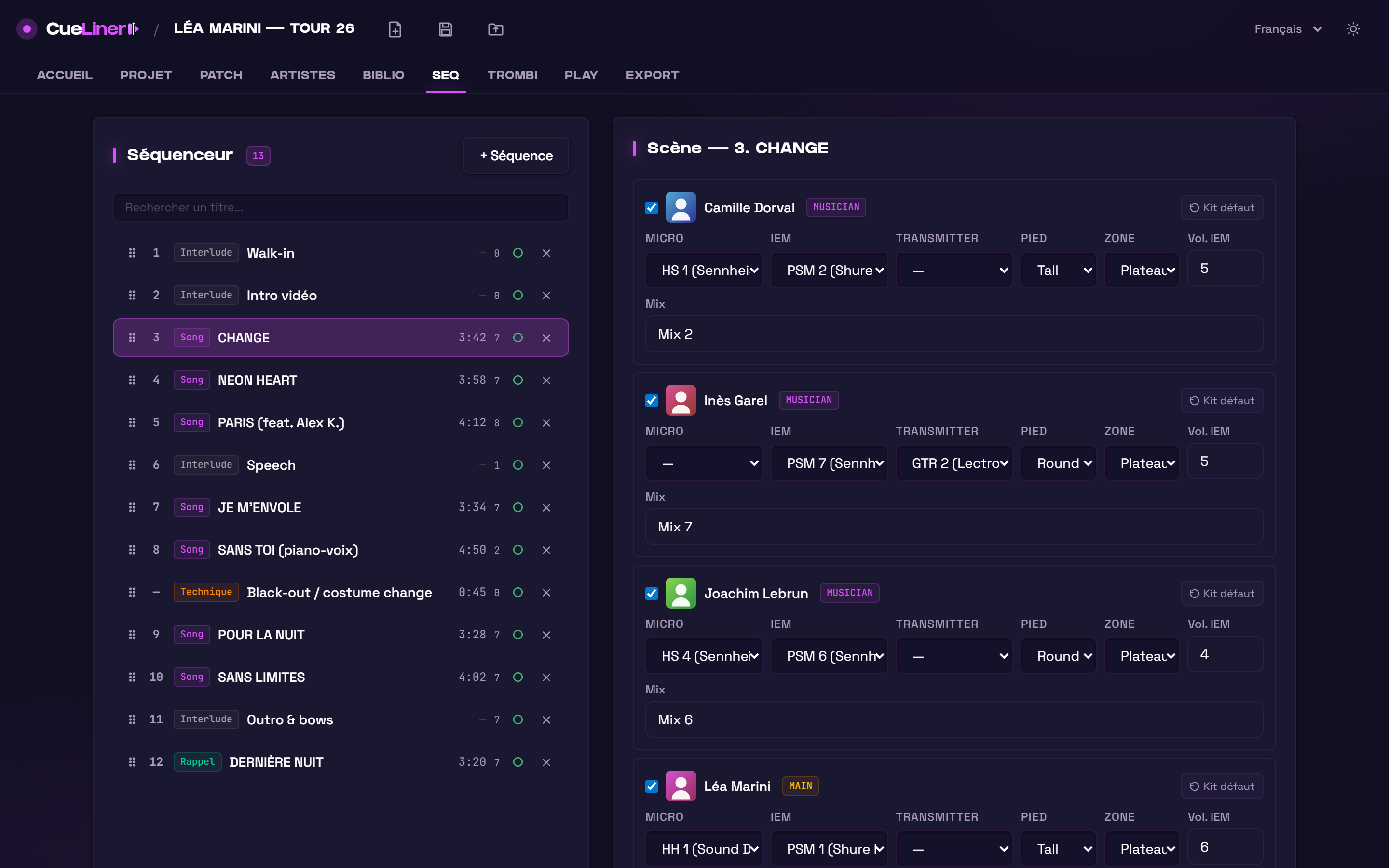
Task: Delete the SANS LIMITES row
Action: click(546, 678)
